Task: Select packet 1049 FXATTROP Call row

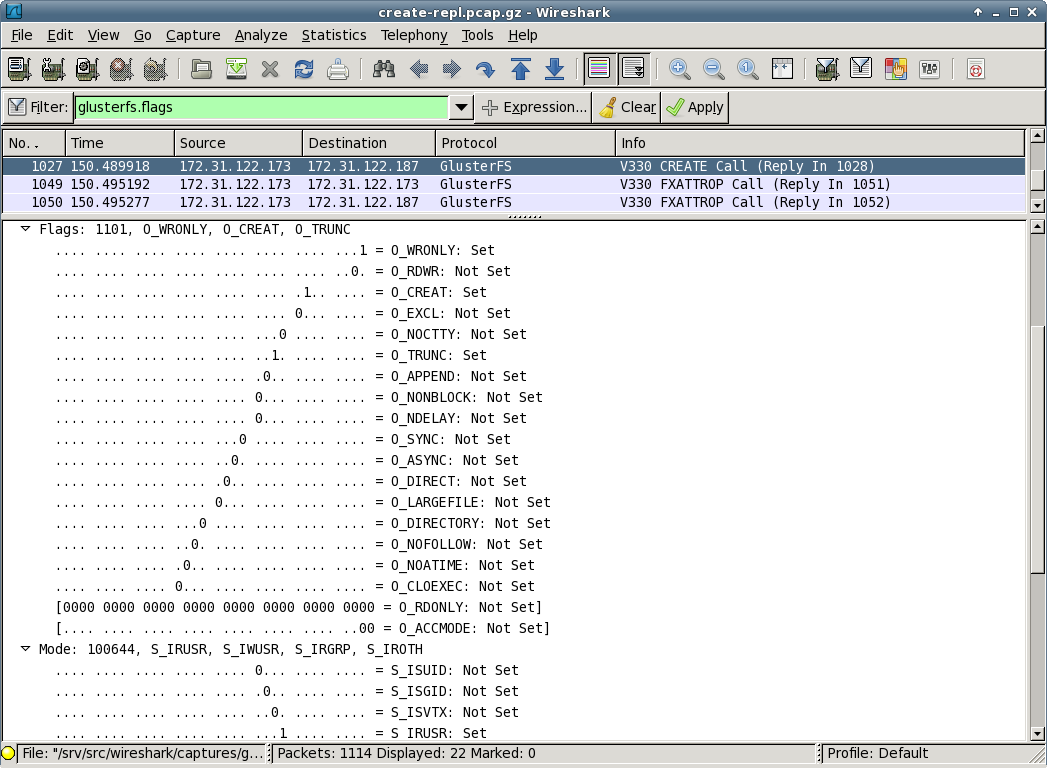Action: tap(513, 184)
